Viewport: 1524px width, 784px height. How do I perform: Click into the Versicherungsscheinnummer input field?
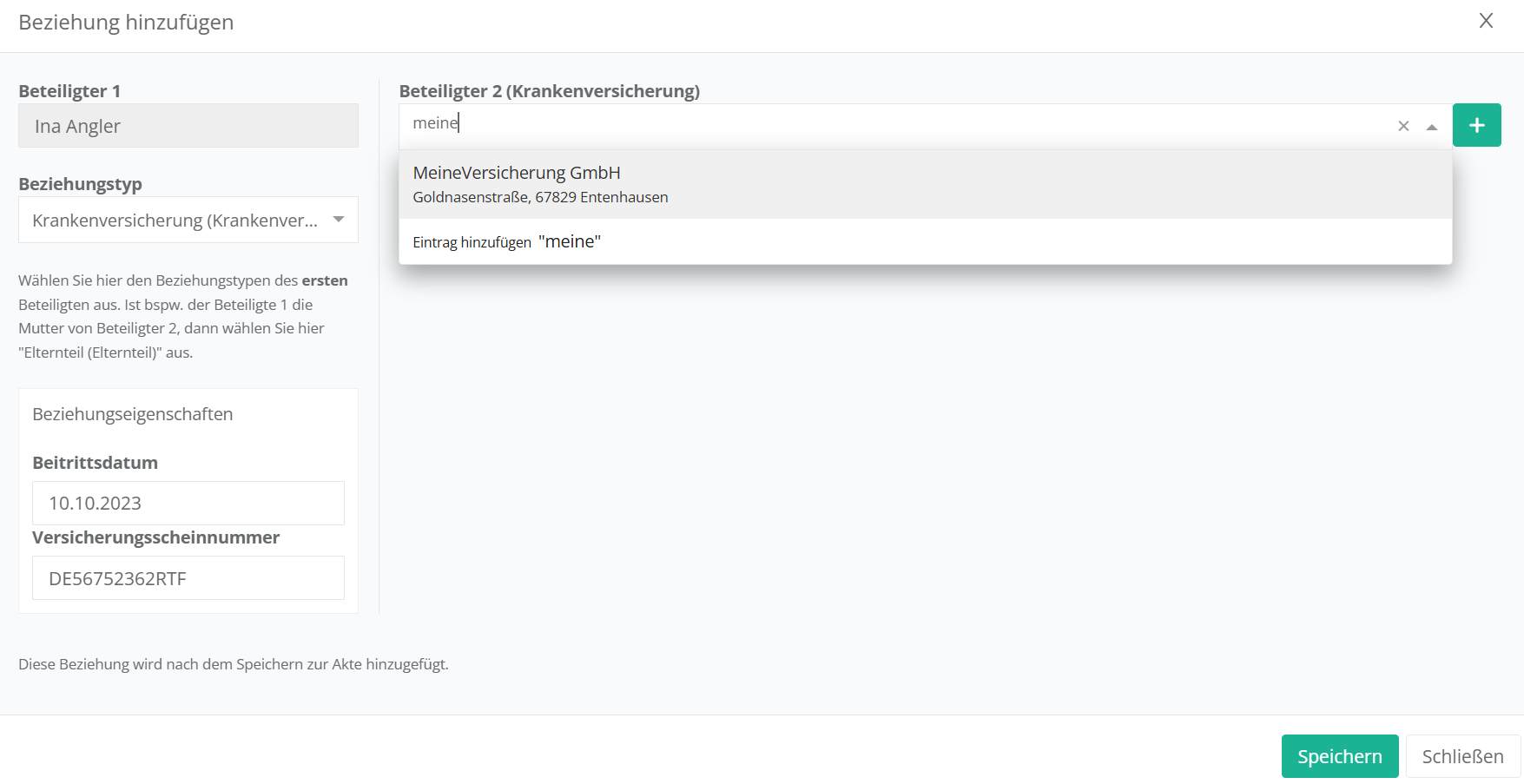[188, 578]
